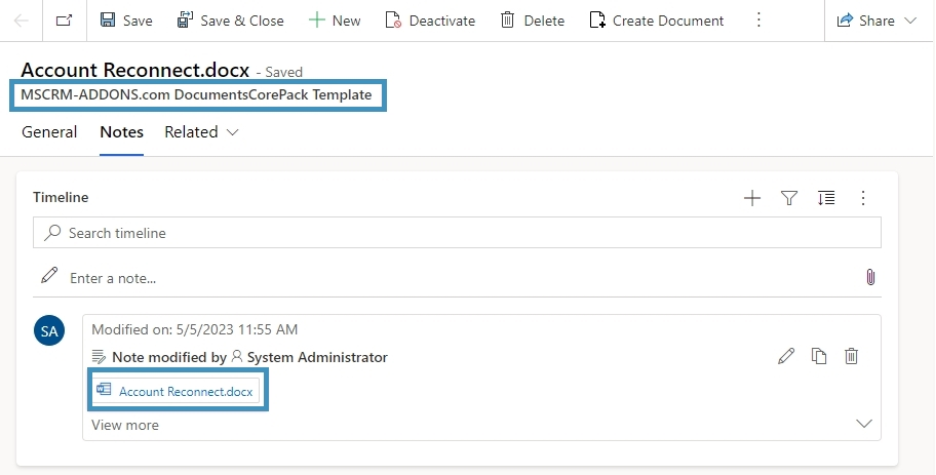
Task: Click Create Document button
Action: click(657, 20)
